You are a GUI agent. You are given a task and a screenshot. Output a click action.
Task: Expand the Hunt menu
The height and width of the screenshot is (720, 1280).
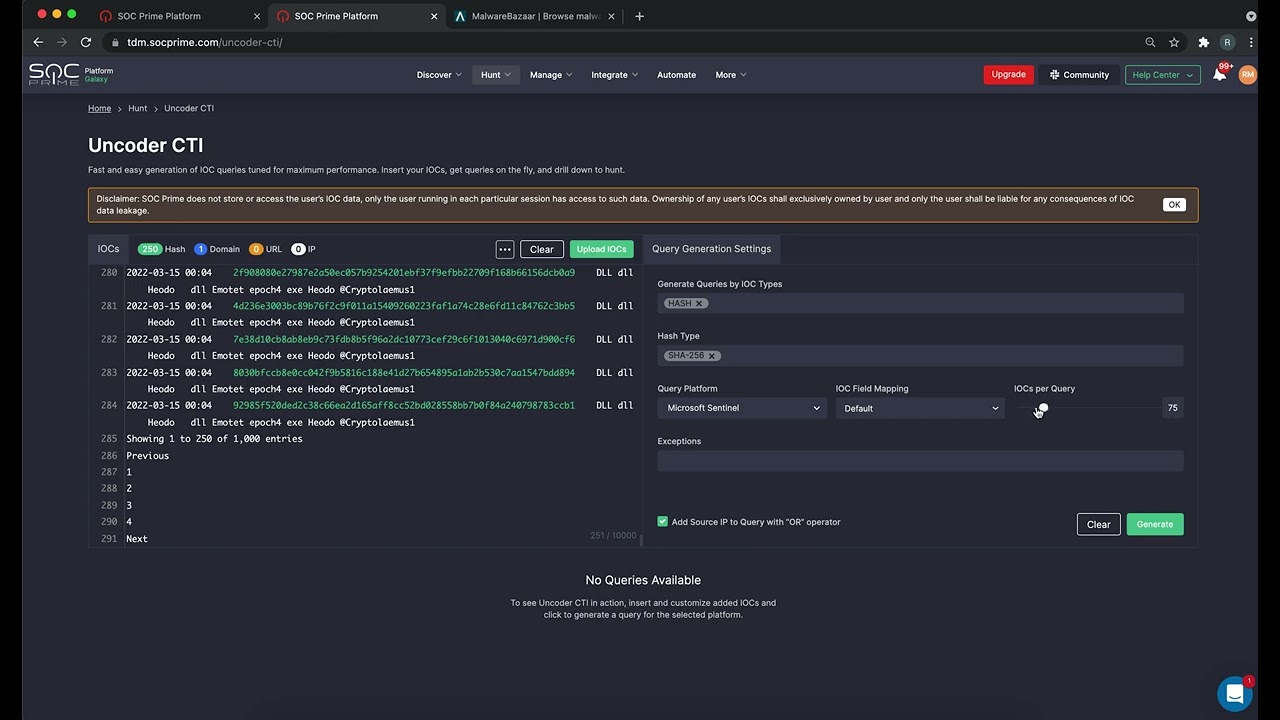coord(496,75)
